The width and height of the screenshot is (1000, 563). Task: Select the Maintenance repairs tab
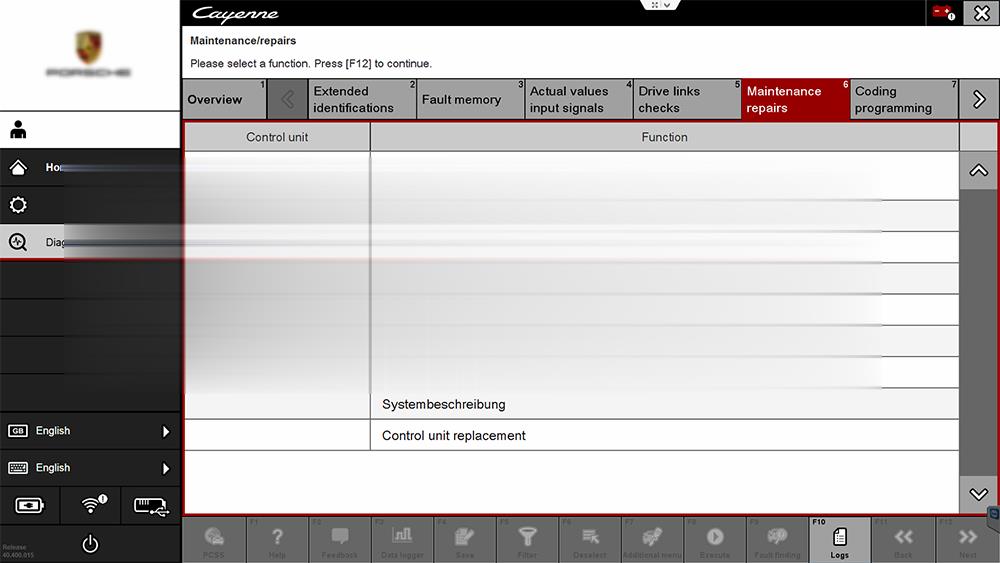[x=796, y=99]
